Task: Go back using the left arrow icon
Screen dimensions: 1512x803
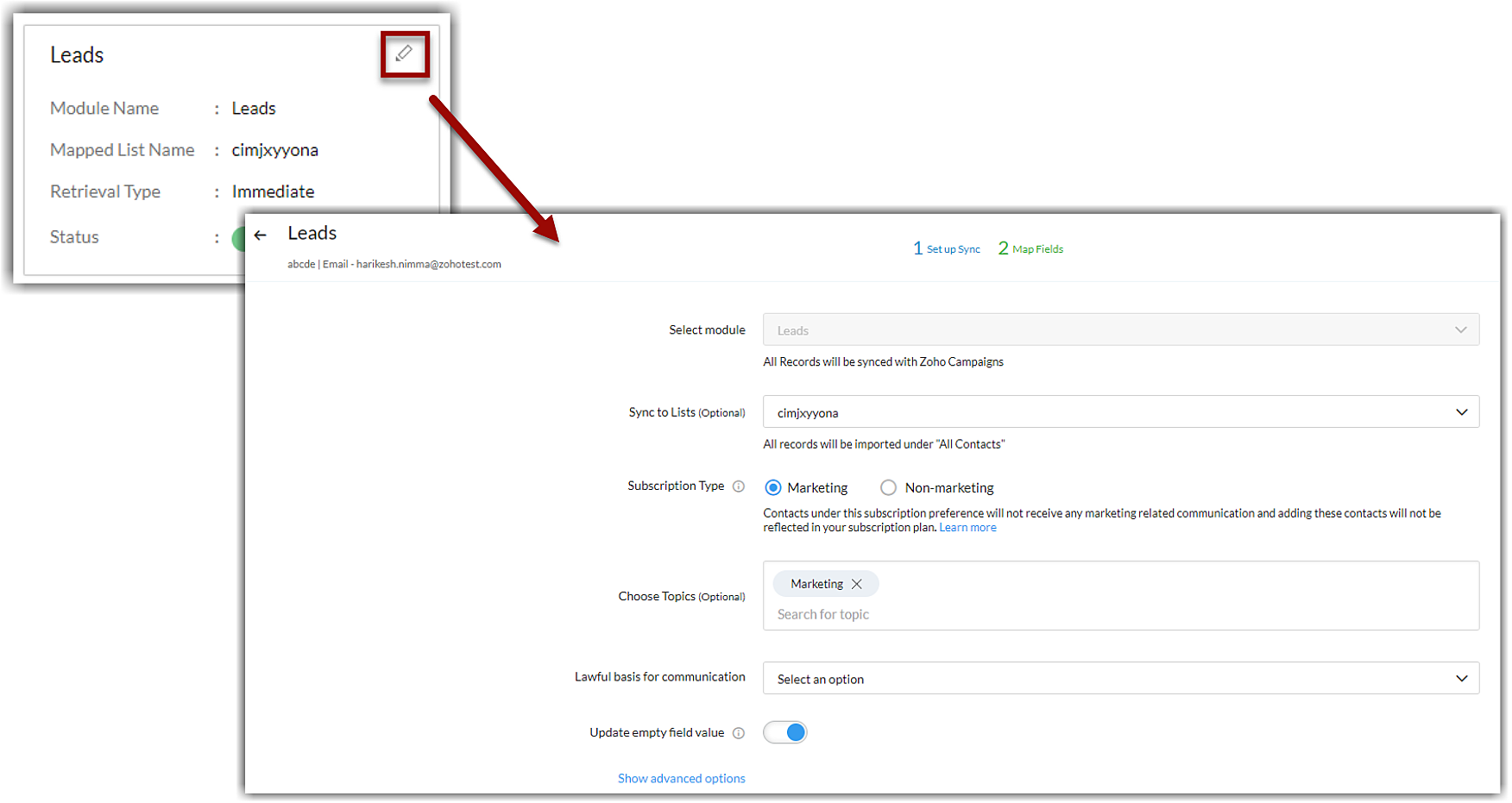Action: tap(261, 235)
